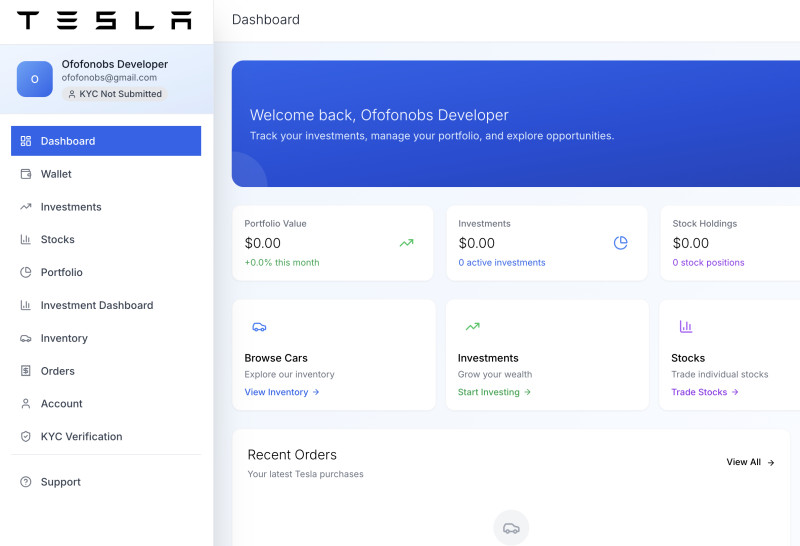The image size is (800, 546).
Task: Open Support in the sidebar
Action: point(60,482)
